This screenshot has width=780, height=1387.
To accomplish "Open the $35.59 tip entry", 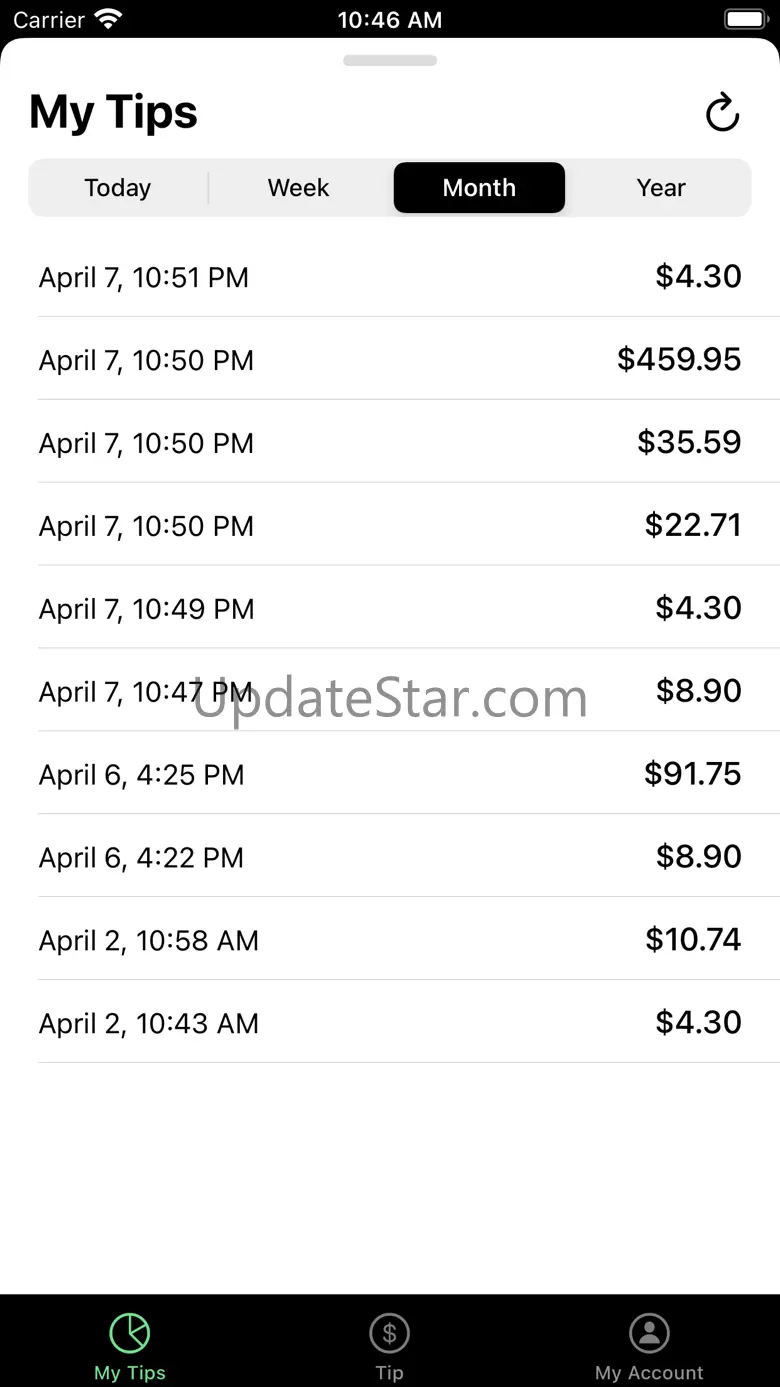I will pos(390,442).
